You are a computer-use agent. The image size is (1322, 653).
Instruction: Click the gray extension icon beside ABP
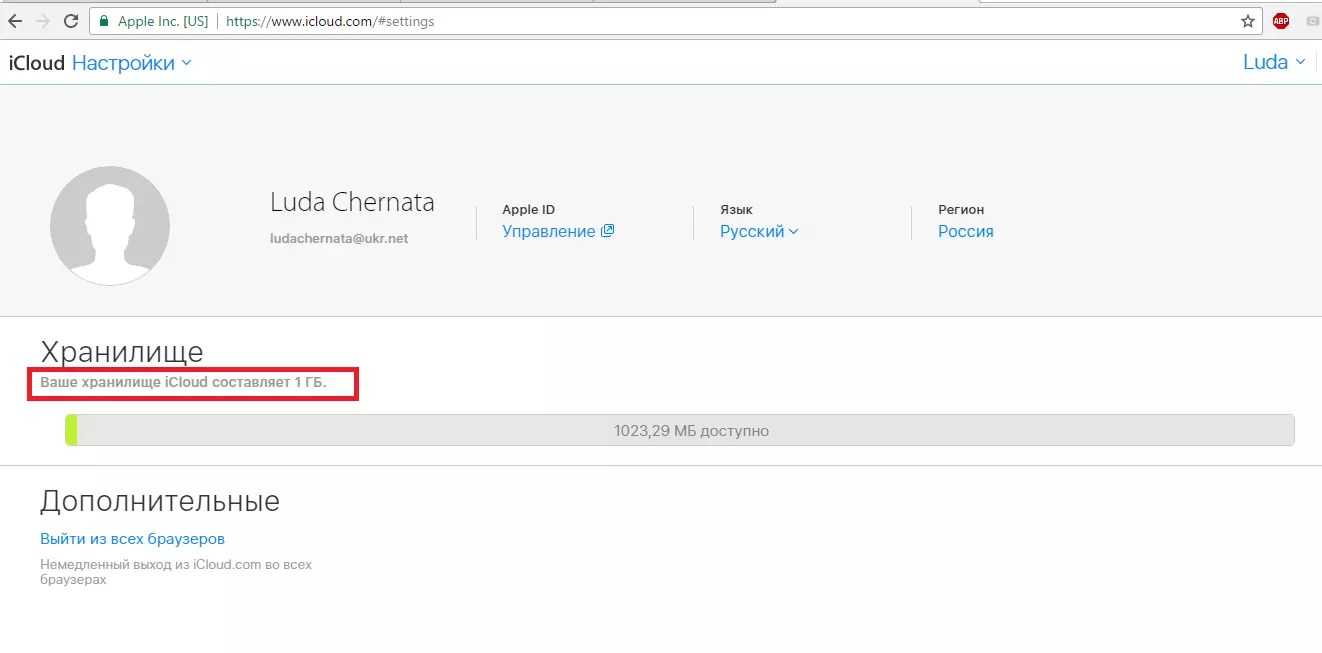(x=1312, y=21)
